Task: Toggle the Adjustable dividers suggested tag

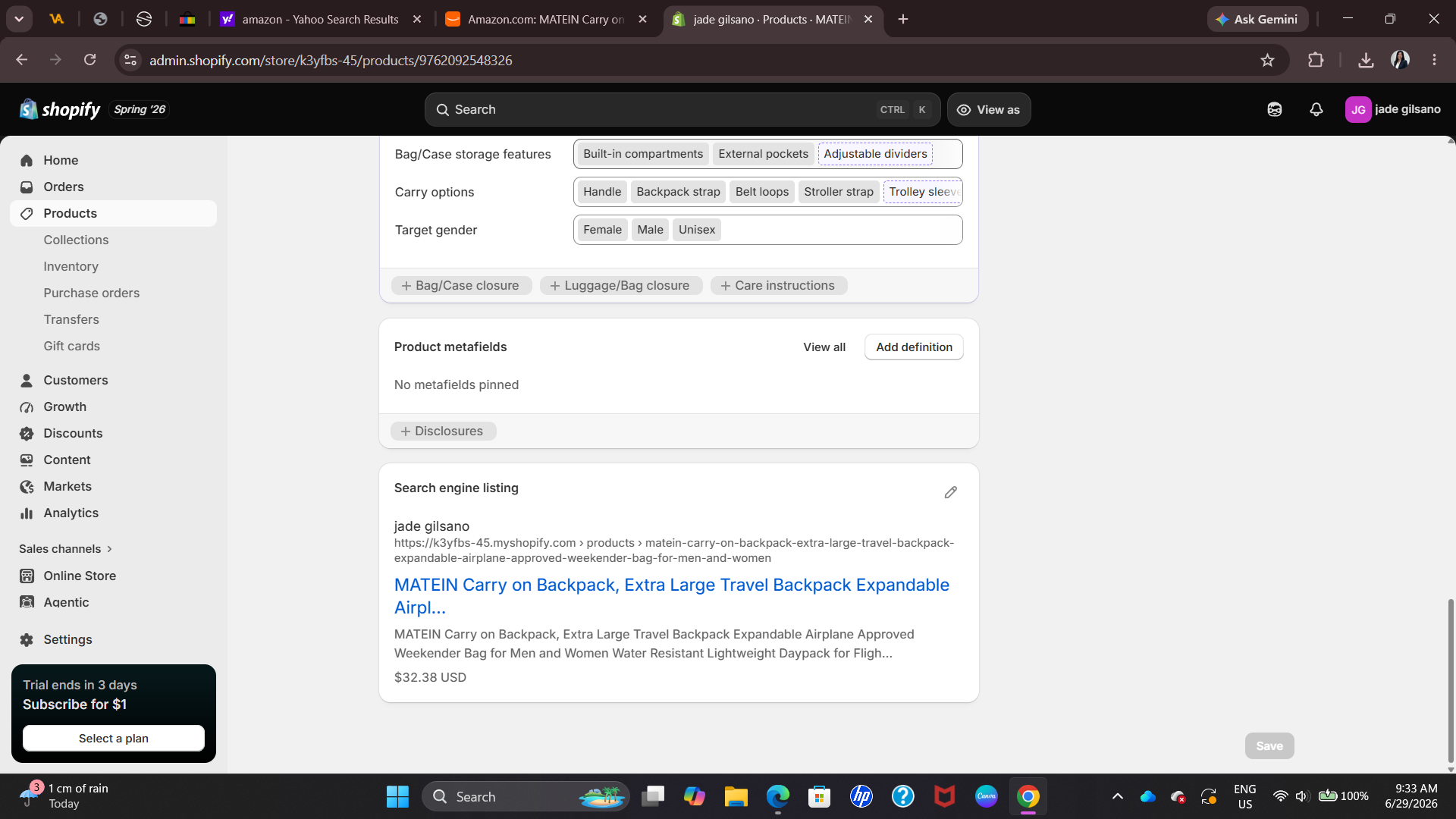Action: click(x=875, y=154)
